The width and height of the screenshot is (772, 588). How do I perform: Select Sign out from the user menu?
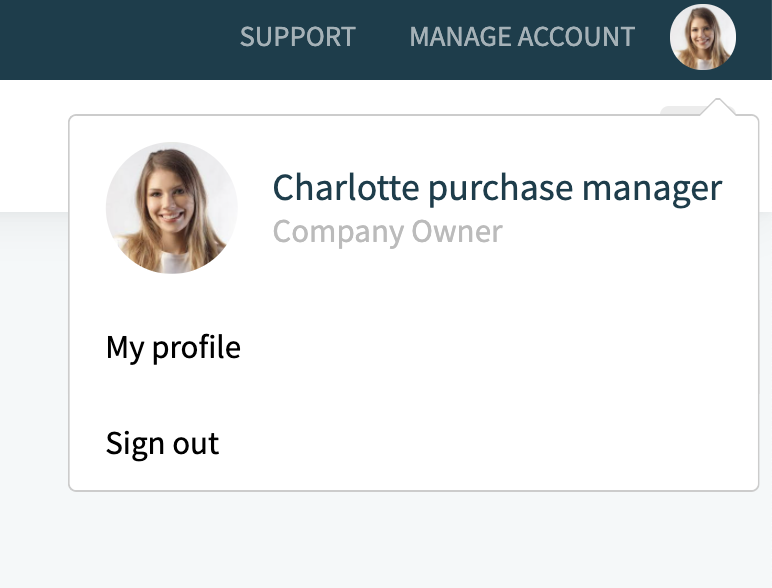162,444
